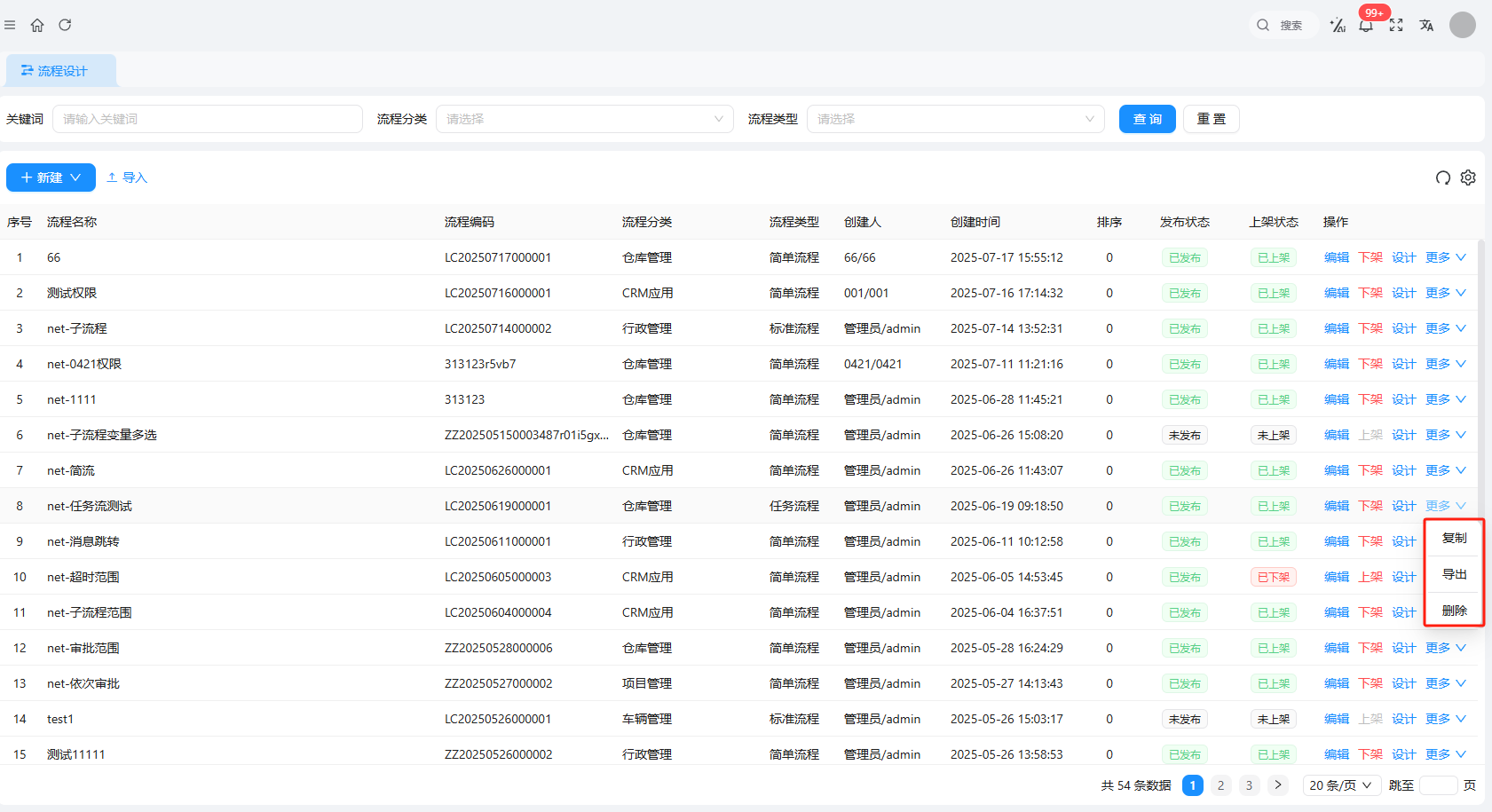The image size is (1492, 812).
Task: Switch to the 流程设计 tab
Action: [x=61, y=71]
